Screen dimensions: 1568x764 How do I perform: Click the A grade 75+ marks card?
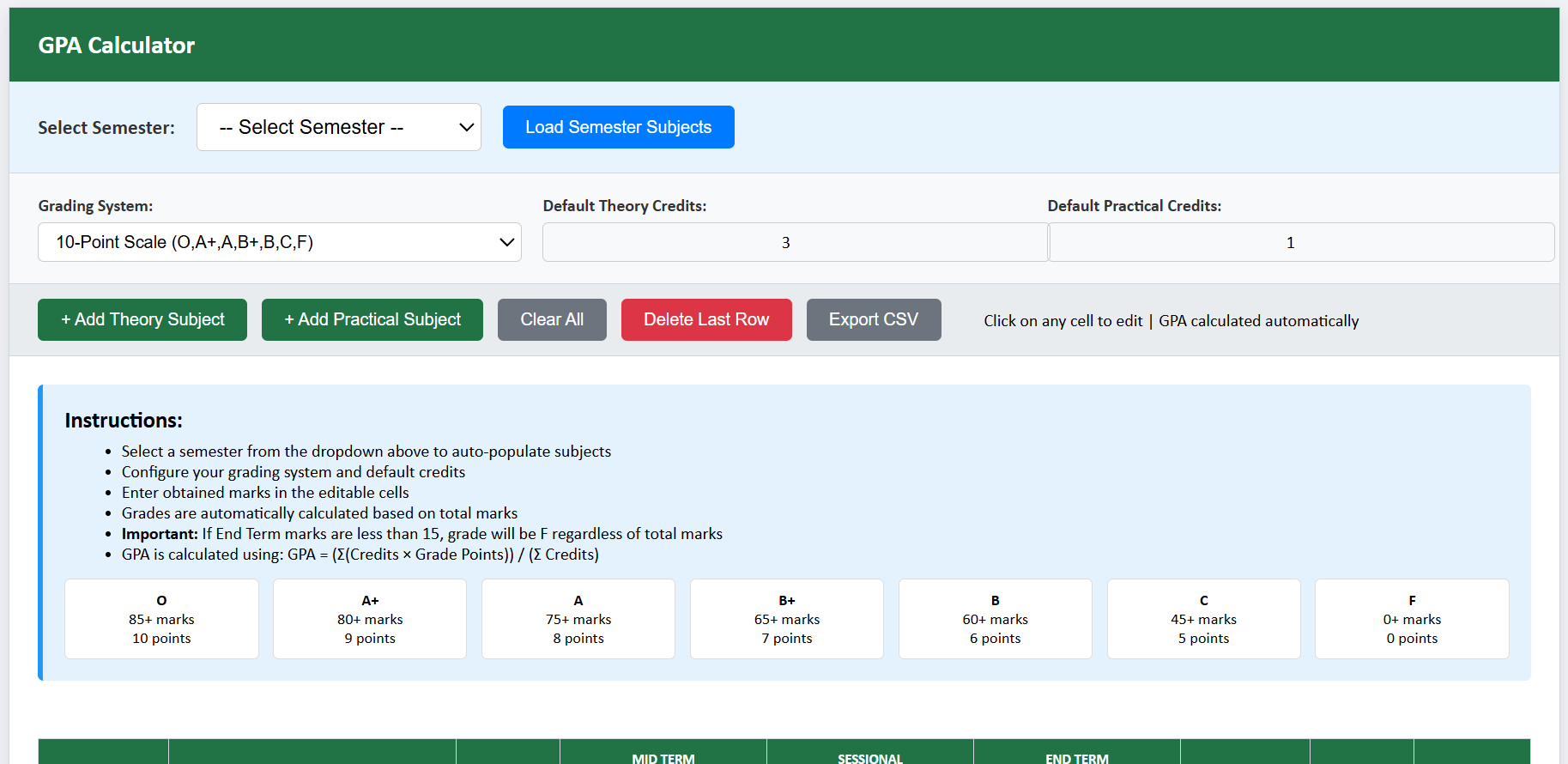[578, 619]
